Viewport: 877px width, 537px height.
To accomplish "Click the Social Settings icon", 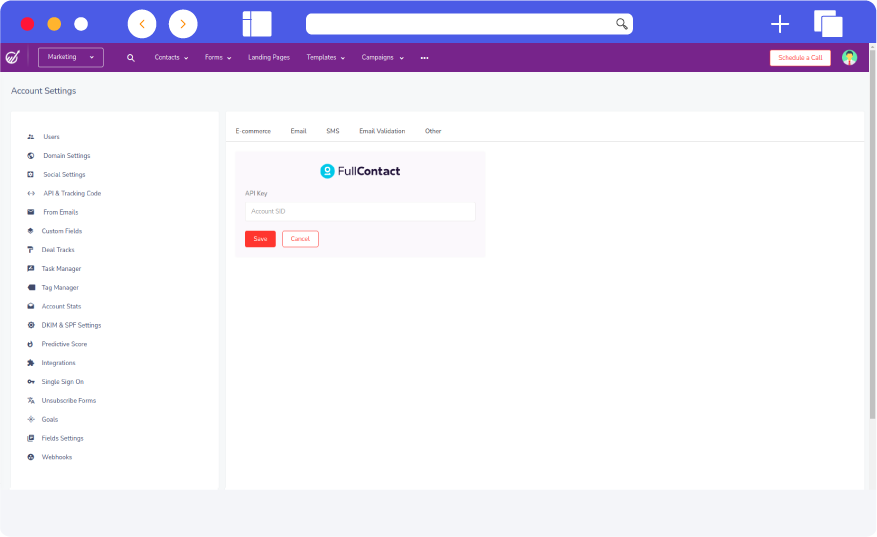I will click(31, 175).
